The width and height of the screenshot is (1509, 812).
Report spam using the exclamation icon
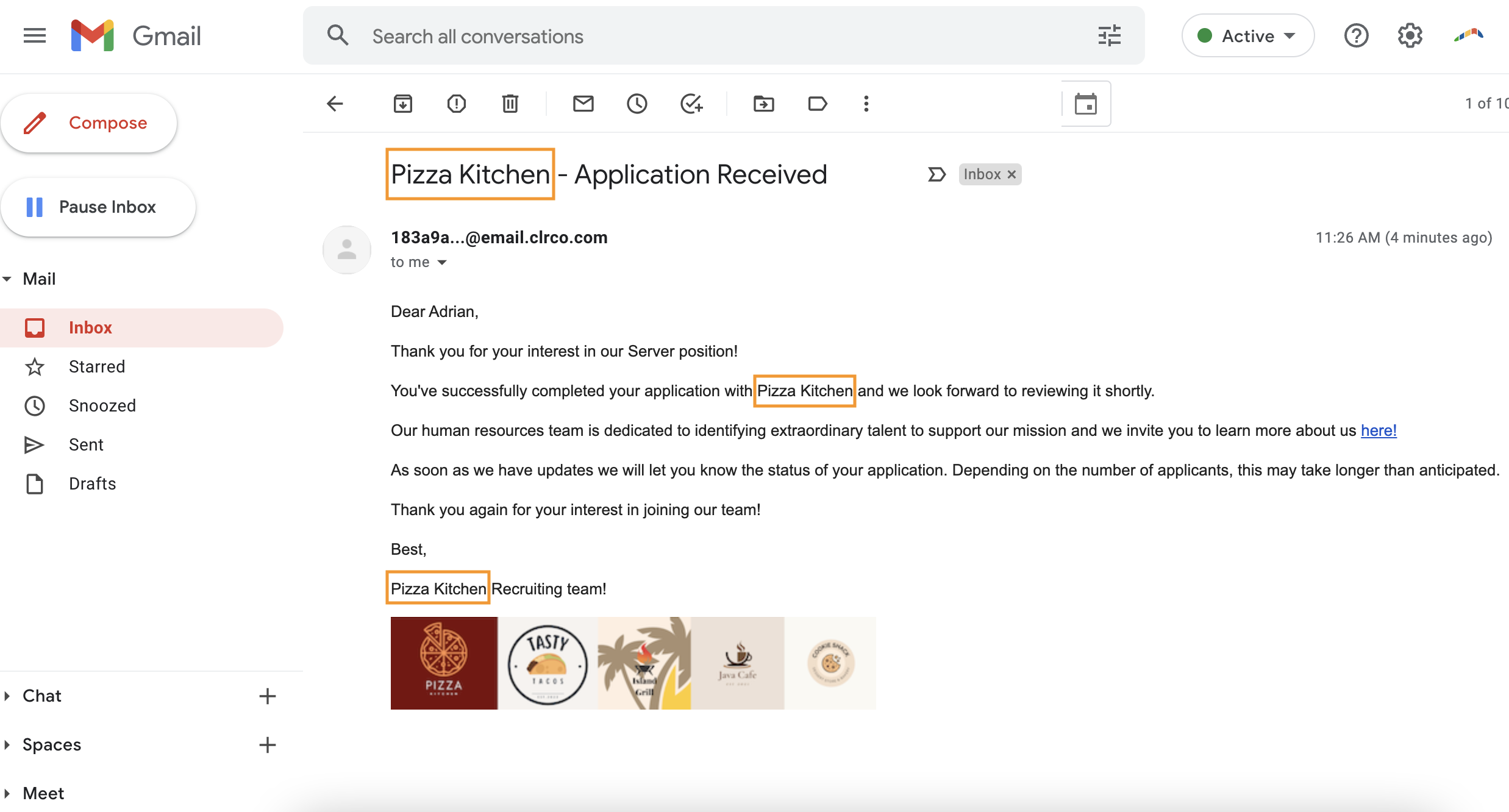tap(456, 104)
